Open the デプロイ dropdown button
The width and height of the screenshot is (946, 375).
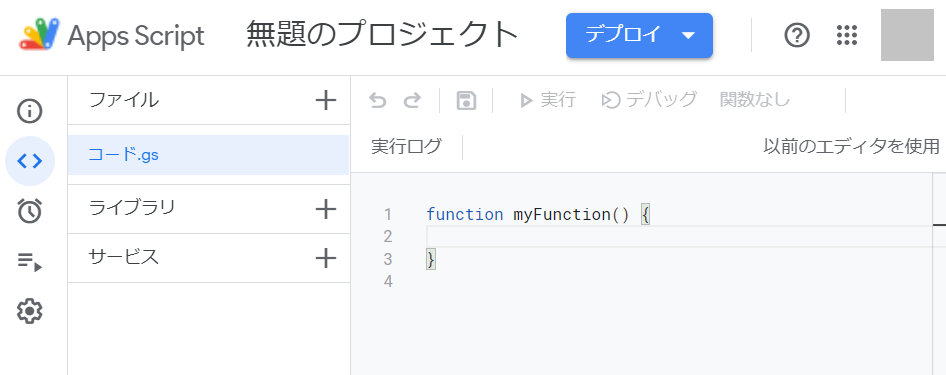640,36
